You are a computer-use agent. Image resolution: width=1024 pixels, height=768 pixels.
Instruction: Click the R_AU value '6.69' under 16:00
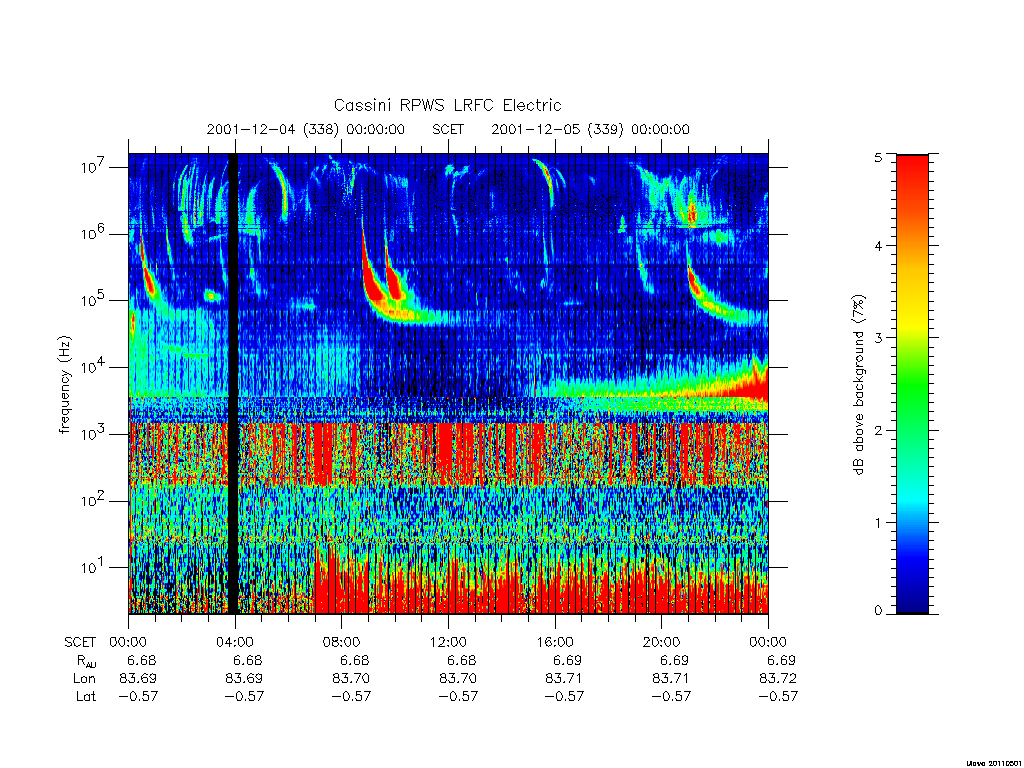coord(569,660)
